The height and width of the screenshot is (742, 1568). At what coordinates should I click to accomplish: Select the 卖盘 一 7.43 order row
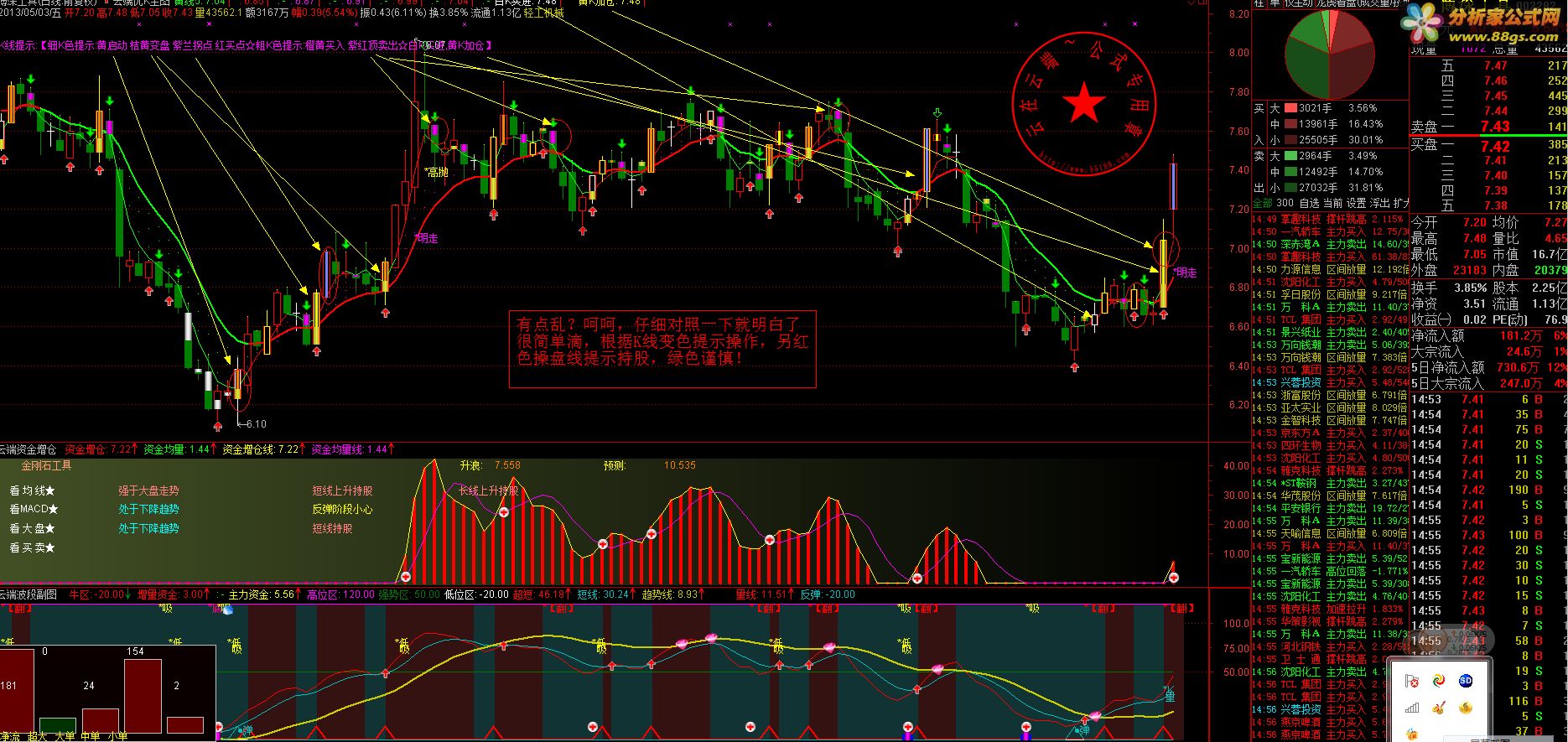coord(1488,127)
